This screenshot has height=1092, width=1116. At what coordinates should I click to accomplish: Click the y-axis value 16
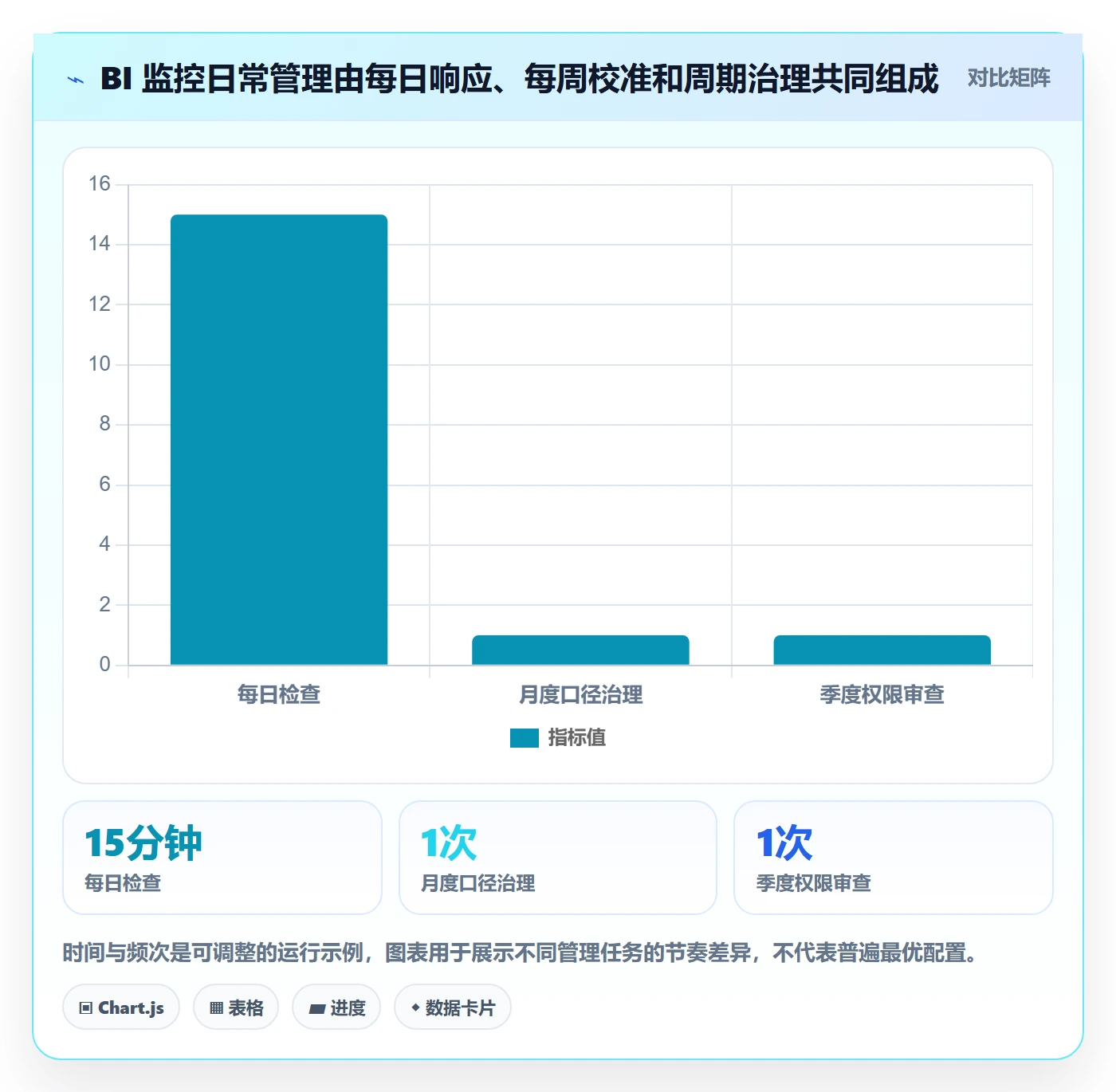(100, 184)
